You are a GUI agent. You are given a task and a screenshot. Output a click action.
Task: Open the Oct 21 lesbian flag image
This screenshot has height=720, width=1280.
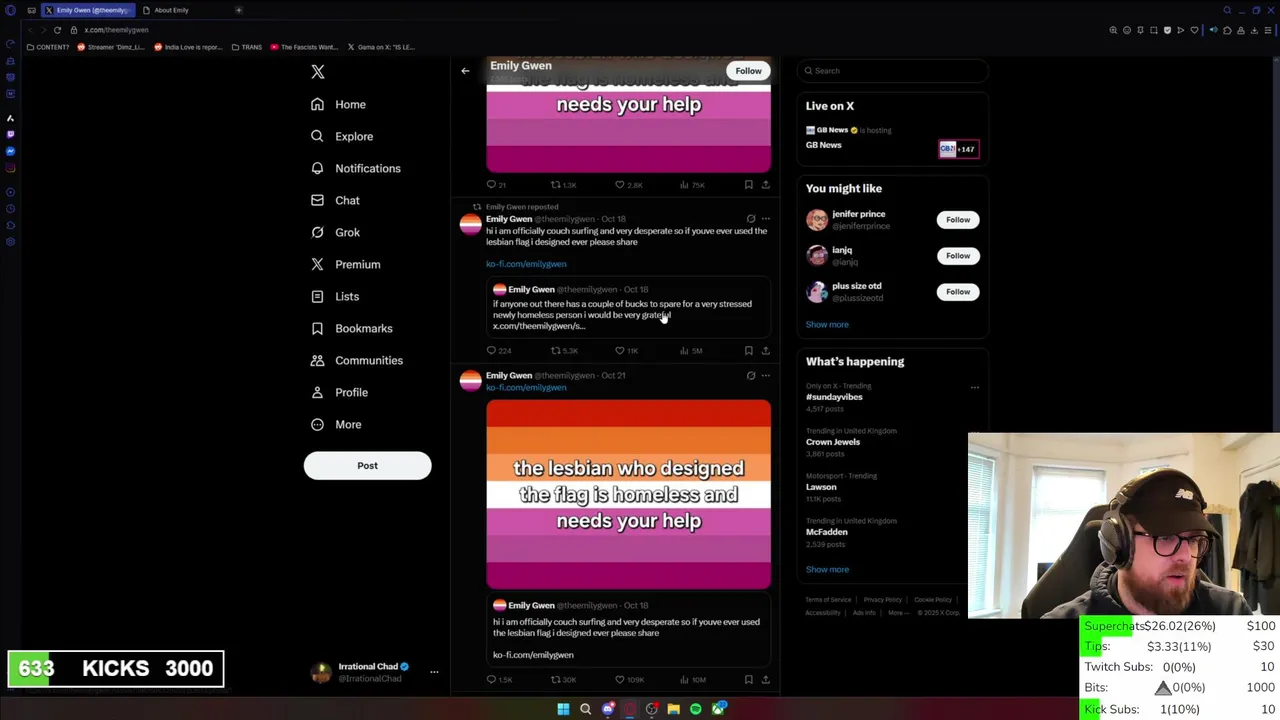click(629, 494)
